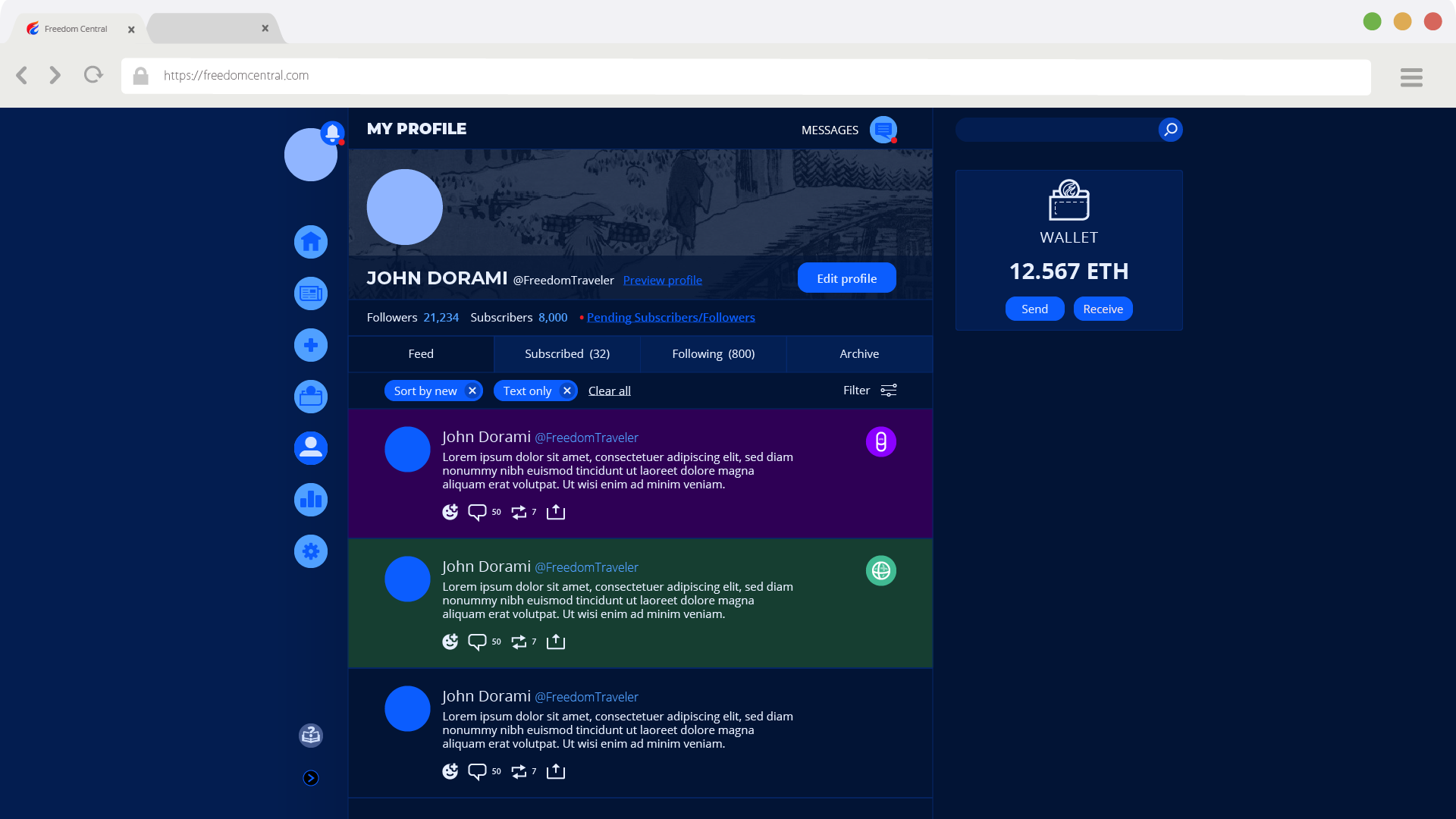Open the news feed sidebar icon

click(311, 293)
